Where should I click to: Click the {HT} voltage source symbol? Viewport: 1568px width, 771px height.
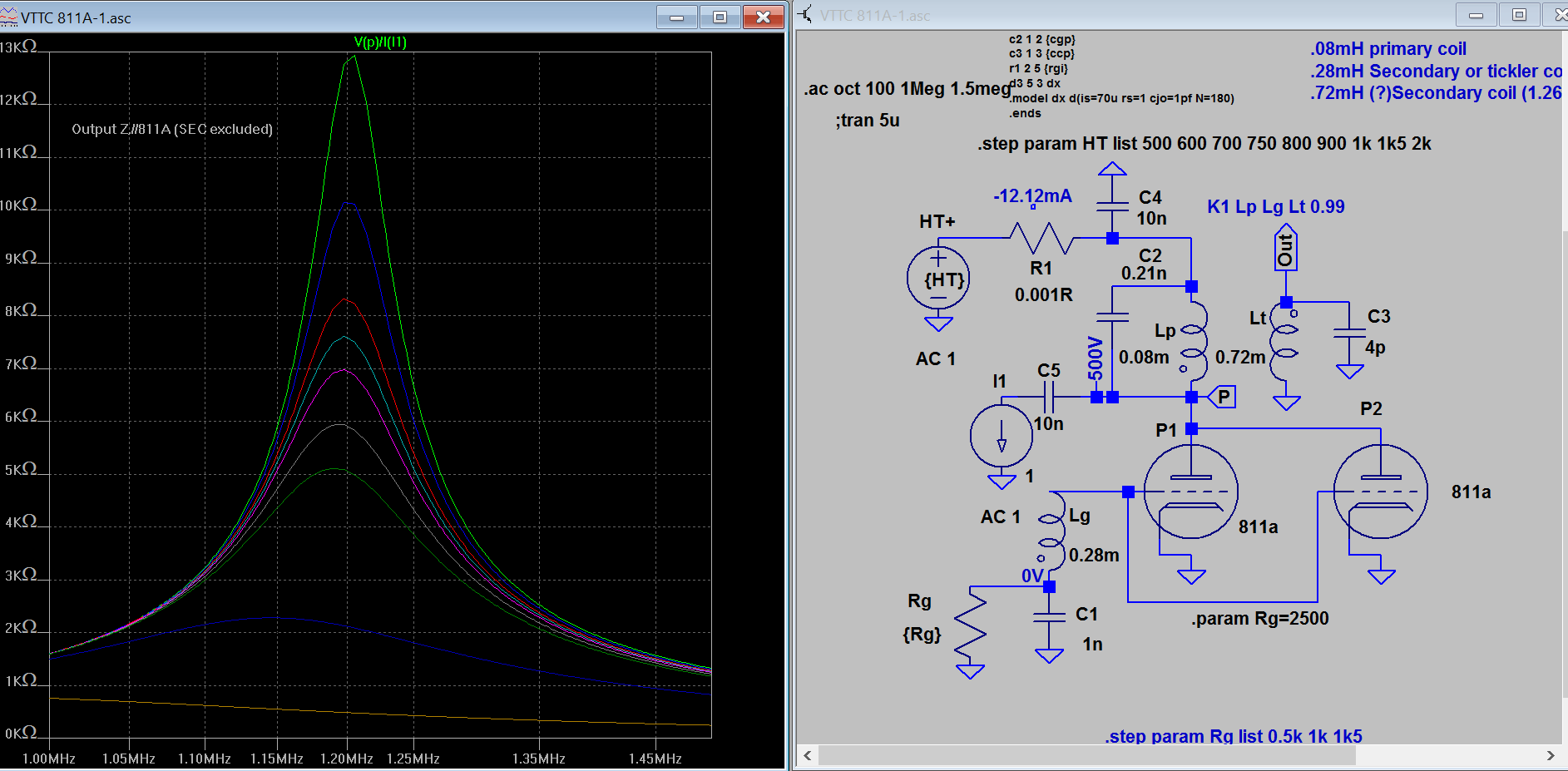(938, 279)
